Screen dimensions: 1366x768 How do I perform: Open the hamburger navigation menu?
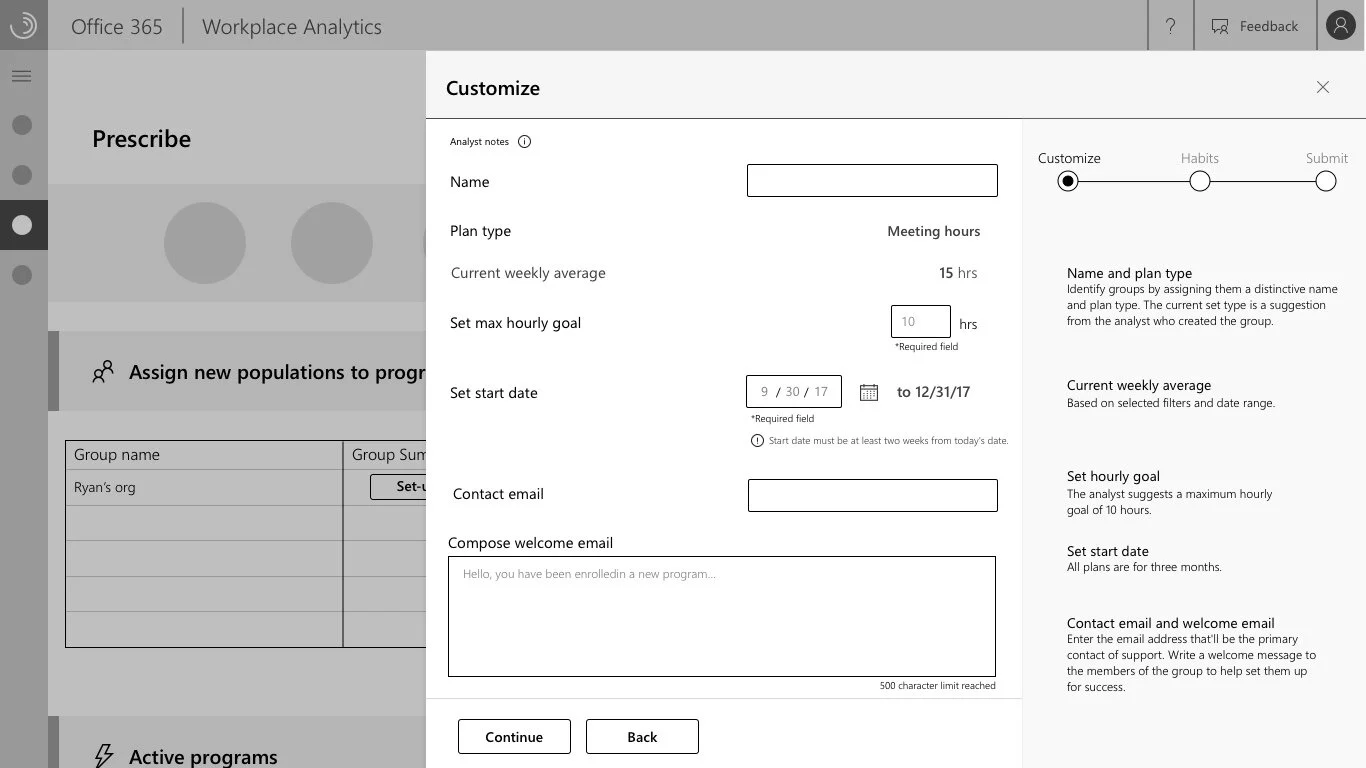(x=22, y=75)
